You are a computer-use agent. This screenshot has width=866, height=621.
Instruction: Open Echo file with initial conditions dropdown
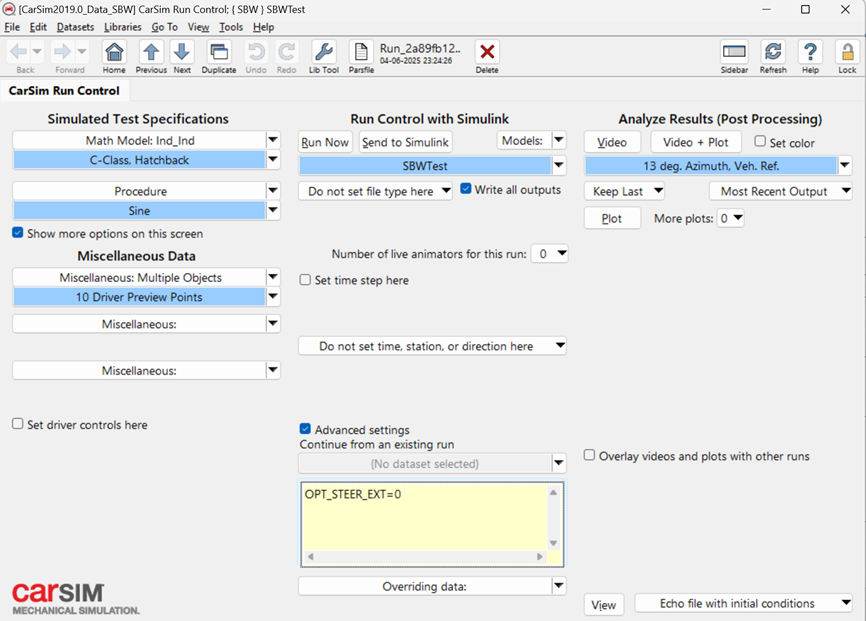[743, 603]
